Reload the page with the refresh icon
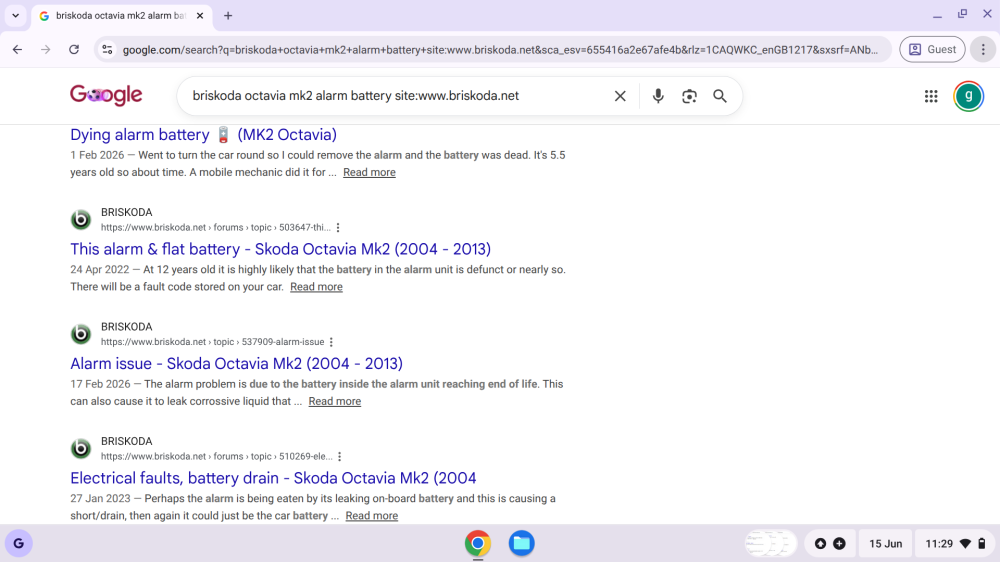This screenshot has width=1000, height=562. click(x=74, y=50)
